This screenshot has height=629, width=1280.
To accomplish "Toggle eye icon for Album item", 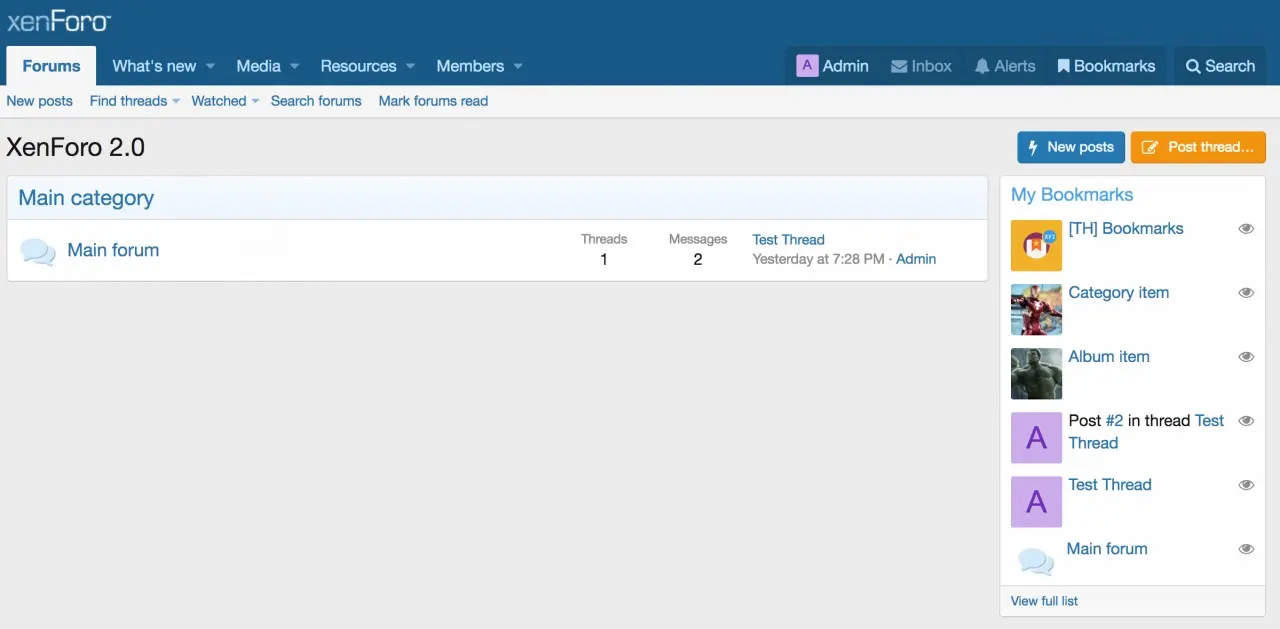I will point(1246,357).
